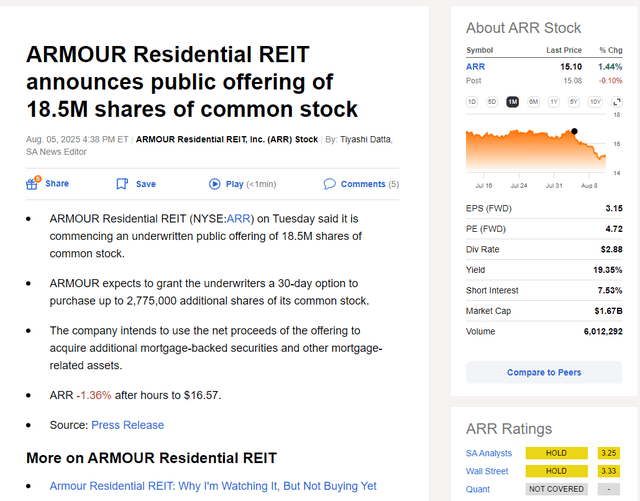Expand the stock chart fullscreen icon

click(x=617, y=102)
